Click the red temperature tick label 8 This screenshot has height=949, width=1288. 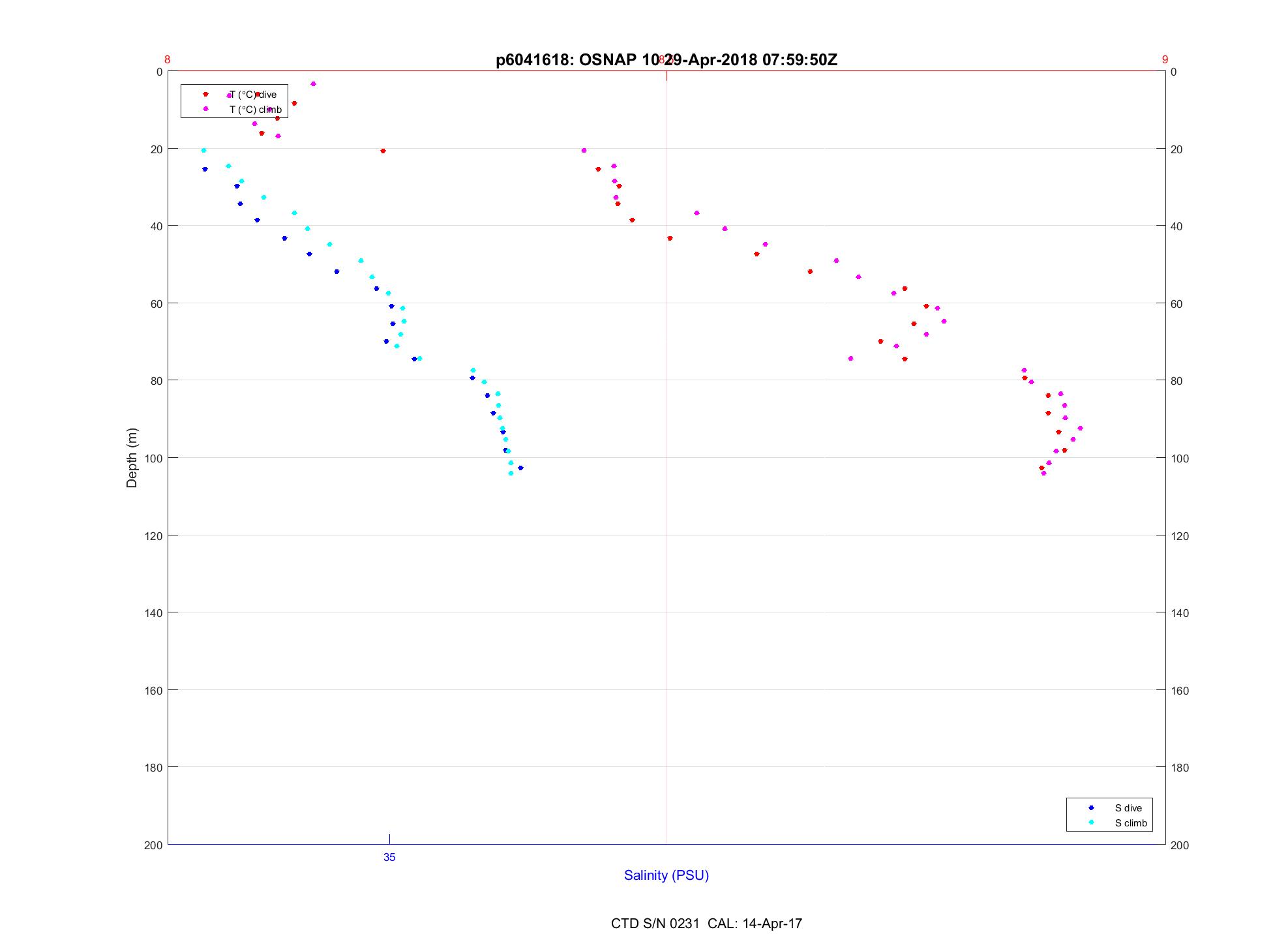click(x=168, y=60)
